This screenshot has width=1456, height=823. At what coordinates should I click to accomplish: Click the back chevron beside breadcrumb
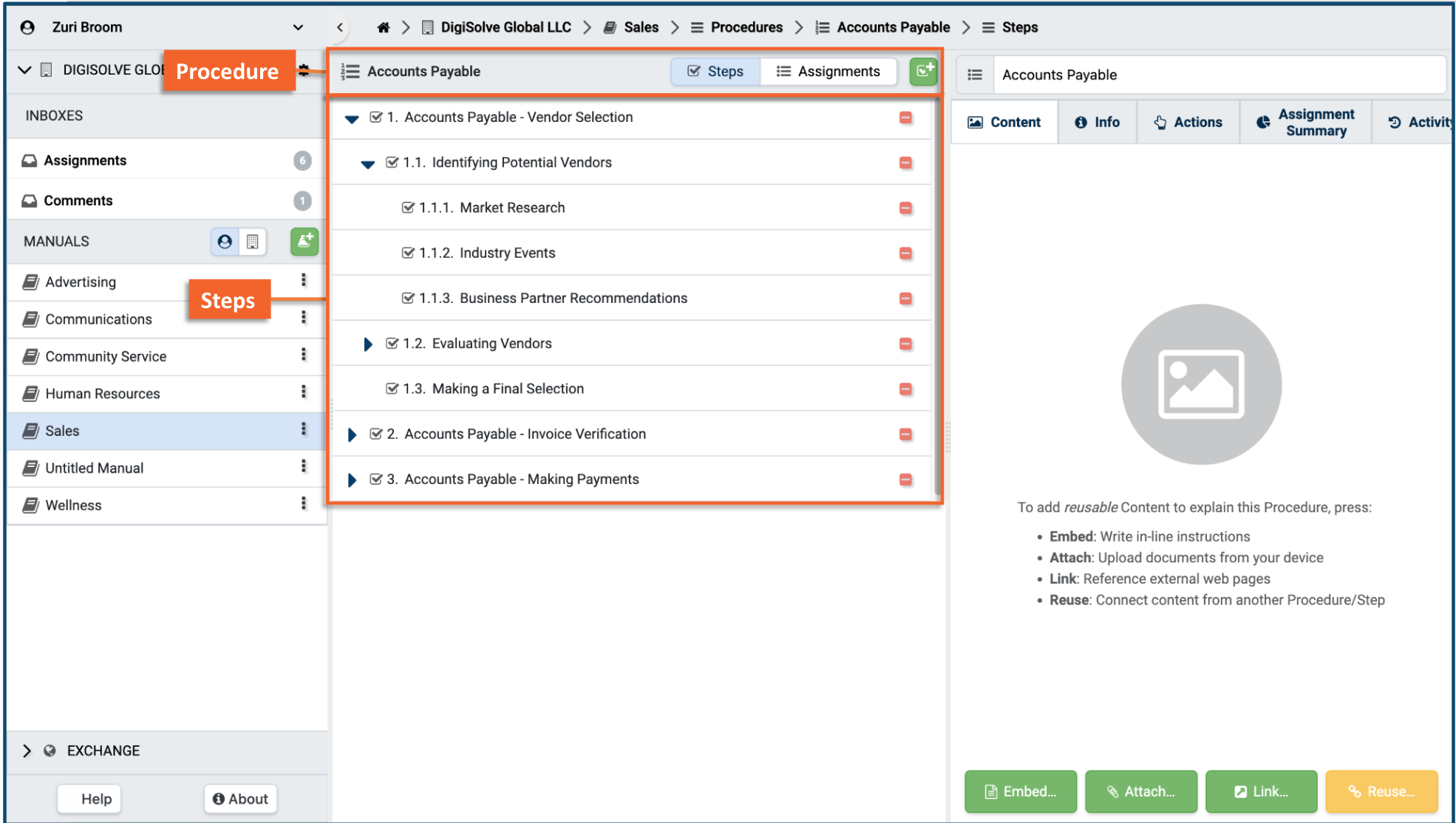(x=340, y=27)
